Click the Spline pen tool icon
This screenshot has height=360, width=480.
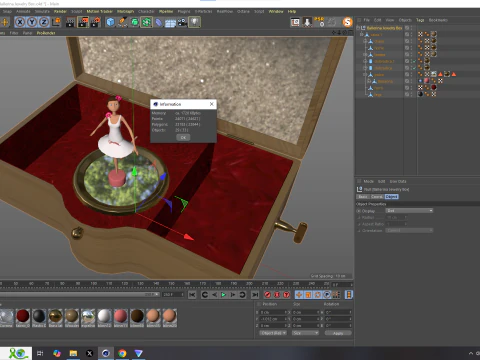tap(122, 22)
